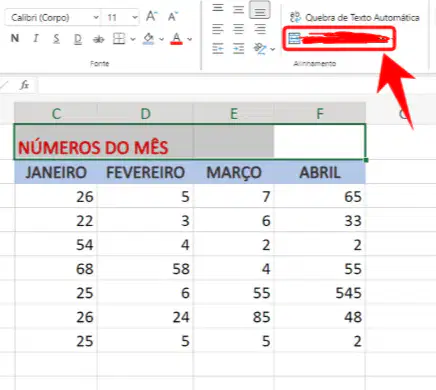Select the MARÇO header cell
Image resolution: width=436 pixels, height=390 pixels.
coord(234,173)
